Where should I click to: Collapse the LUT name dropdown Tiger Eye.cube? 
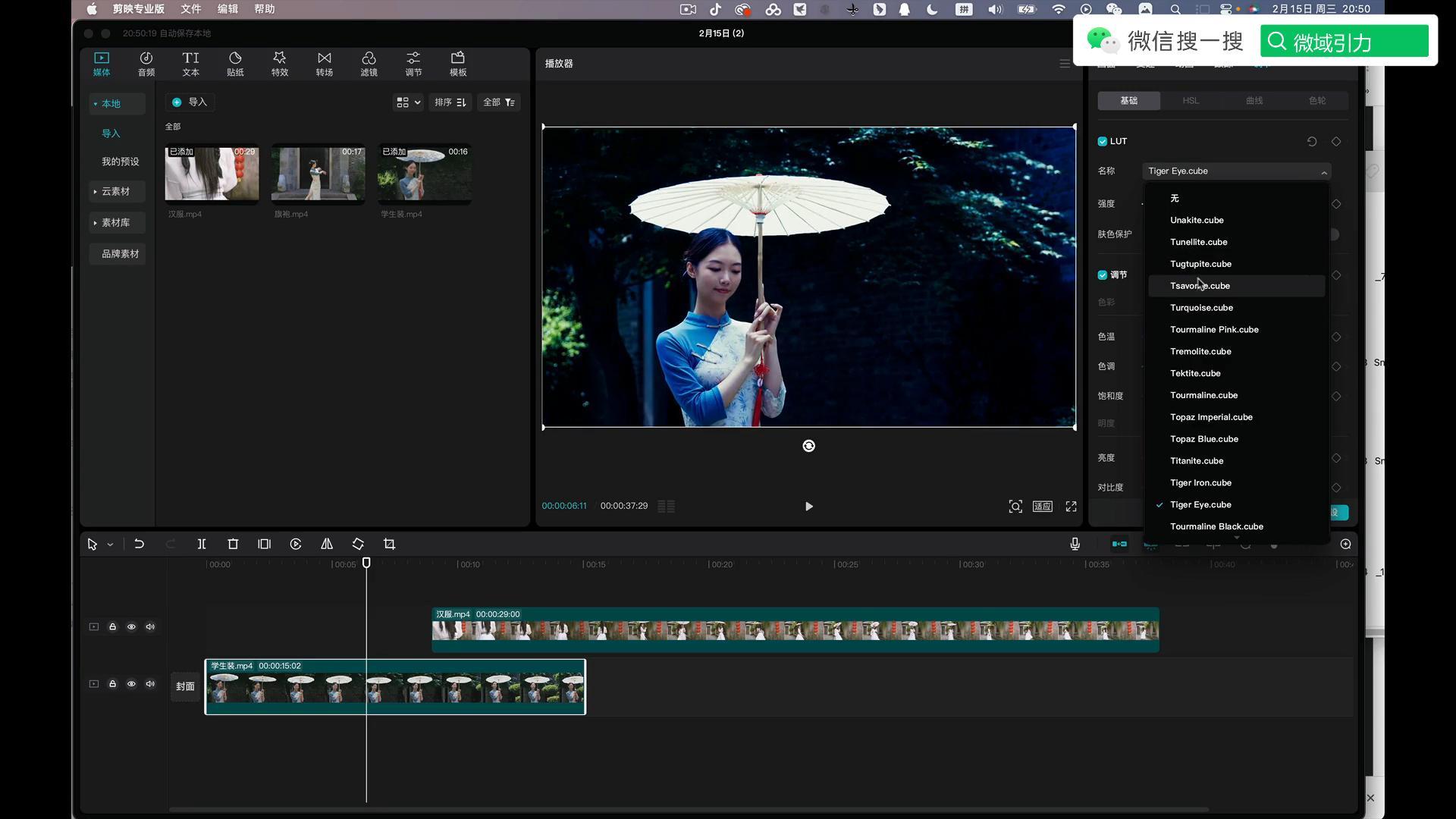(1236, 171)
